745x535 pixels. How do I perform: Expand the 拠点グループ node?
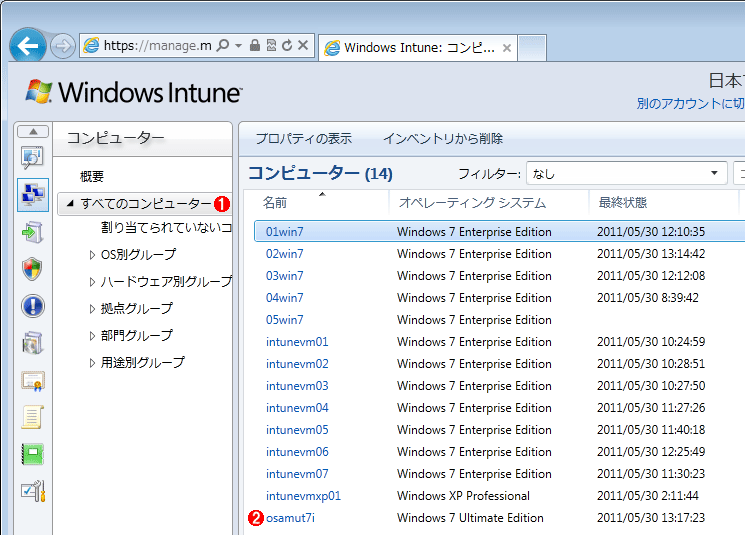[x=92, y=309]
